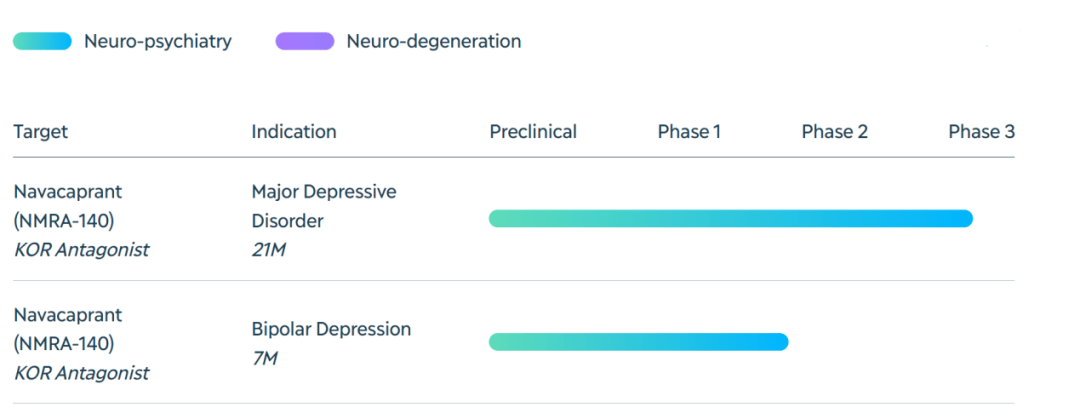Click the Bipolar Depression progress bar
This screenshot has height=413, width=1080.
638,341
